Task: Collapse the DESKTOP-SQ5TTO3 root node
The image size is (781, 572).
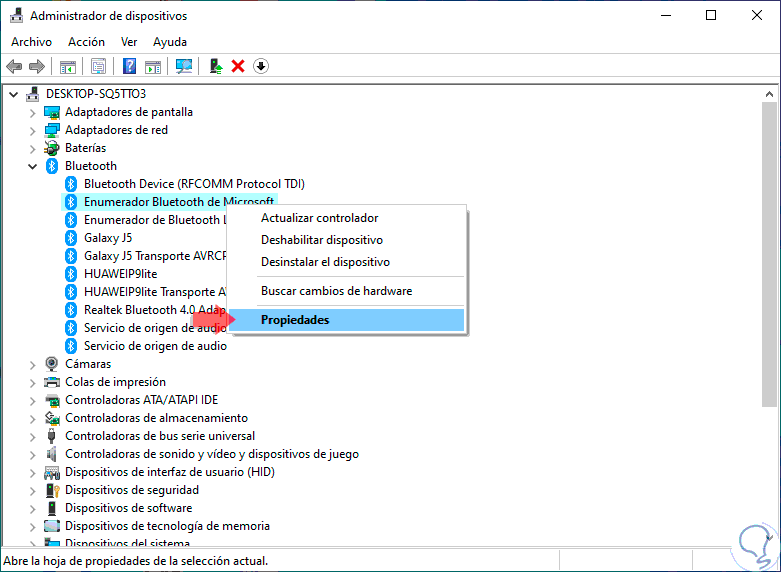Action: coord(14,94)
